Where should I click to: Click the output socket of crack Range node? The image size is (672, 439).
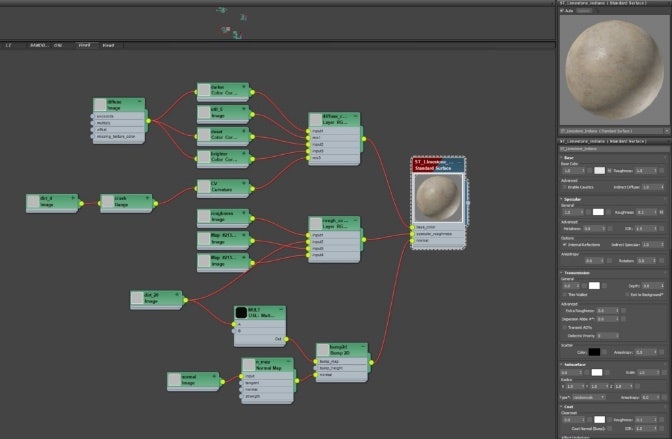[156, 204]
